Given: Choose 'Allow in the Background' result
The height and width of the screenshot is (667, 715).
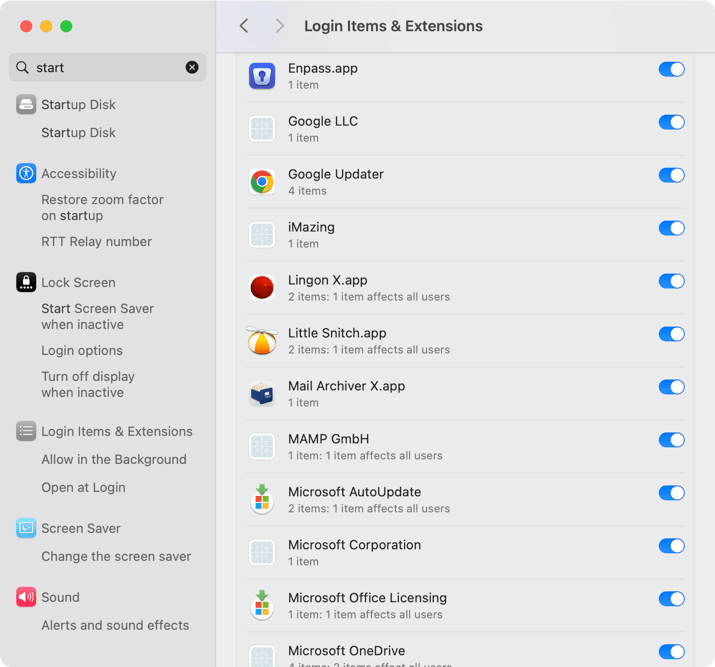Looking at the screenshot, I should click(x=113, y=460).
